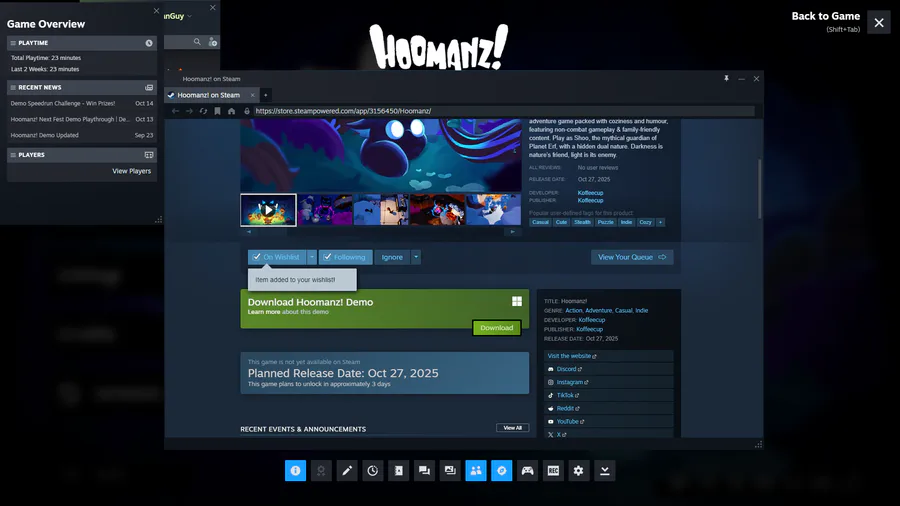Go to browser home page icon
Screen dimensions: 900x506
click(x=231, y=111)
